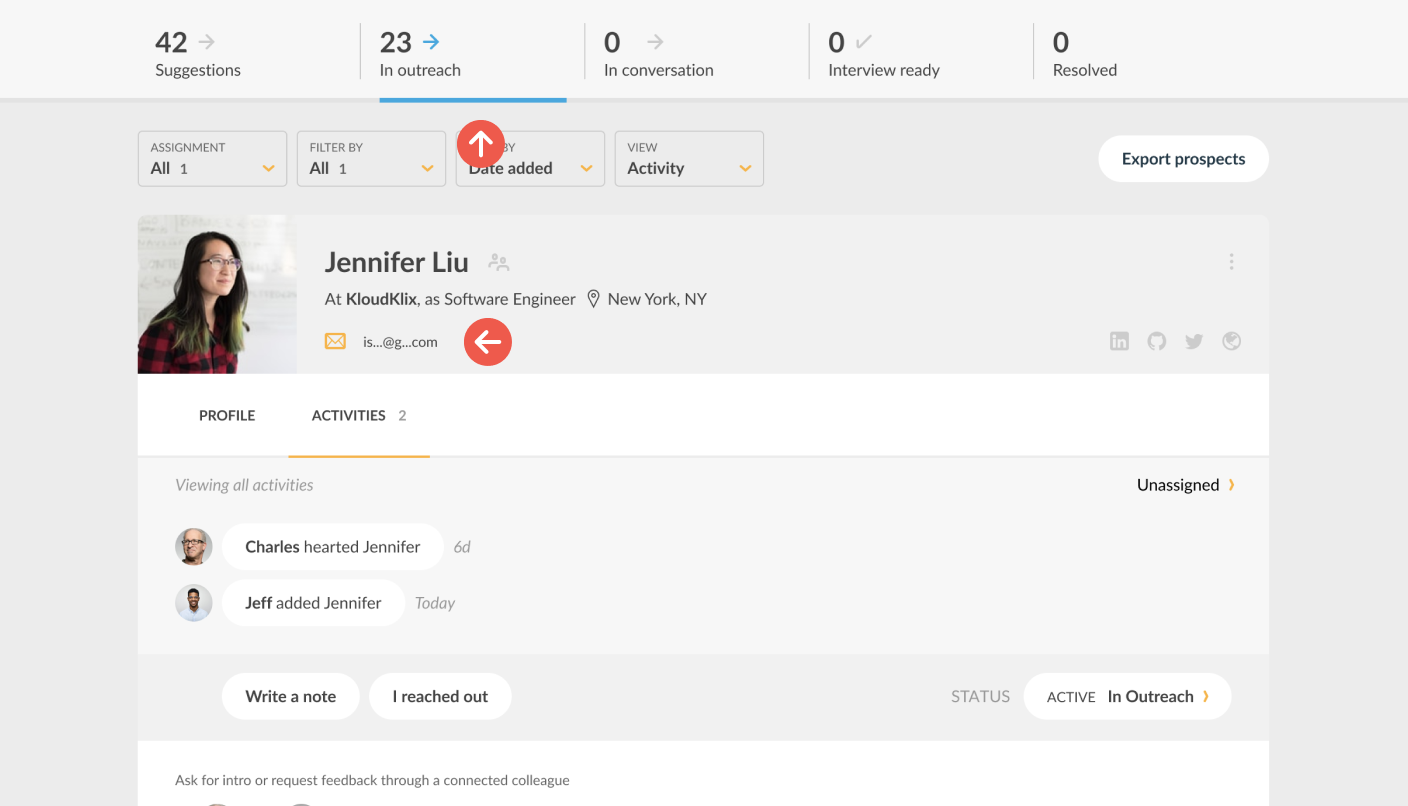The height and width of the screenshot is (806, 1408).
Task: Open the three-dot menu on Jennifer's card
Action: (x=1231, y=262)
